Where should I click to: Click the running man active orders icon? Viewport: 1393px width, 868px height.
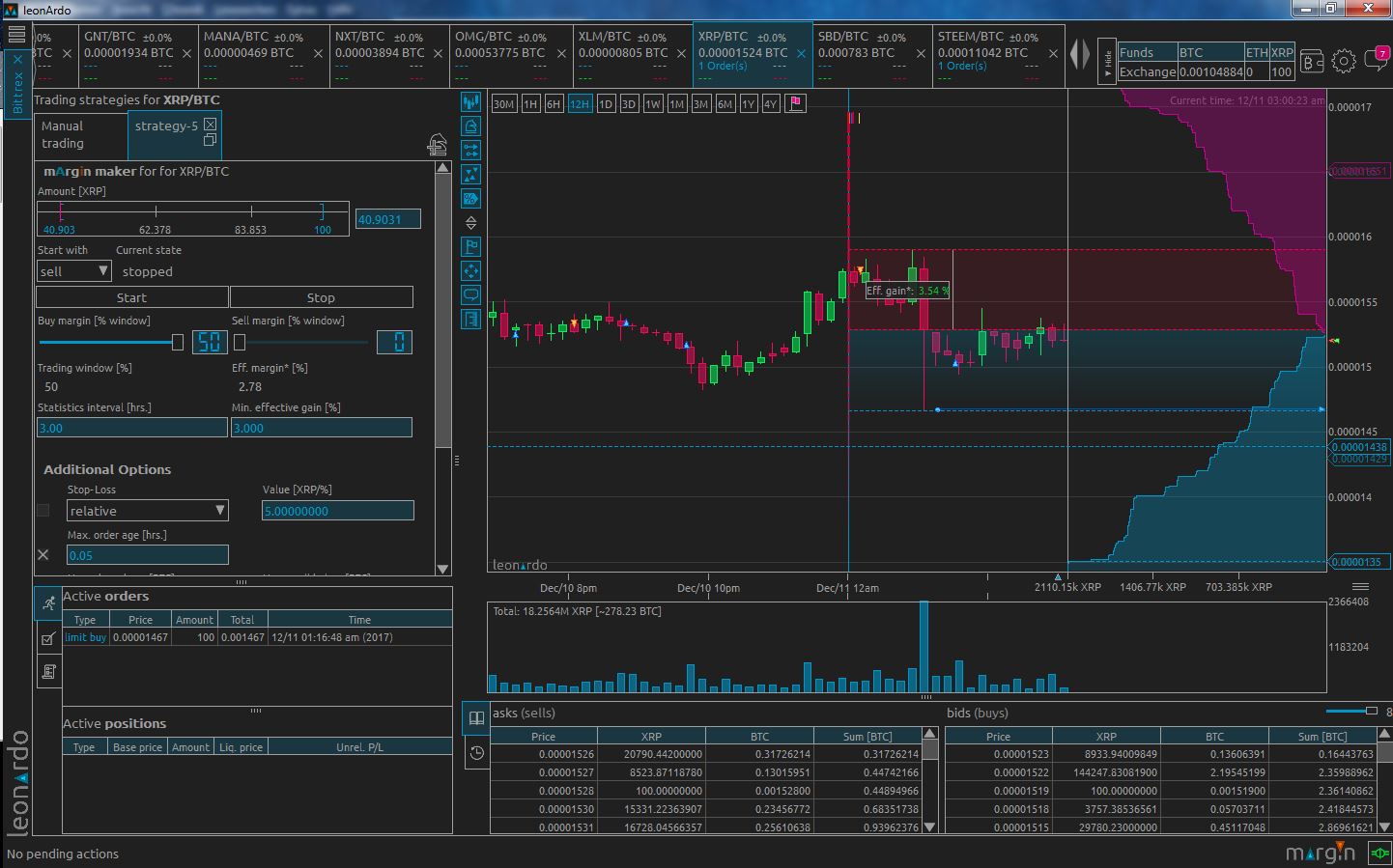pos(48,604)
